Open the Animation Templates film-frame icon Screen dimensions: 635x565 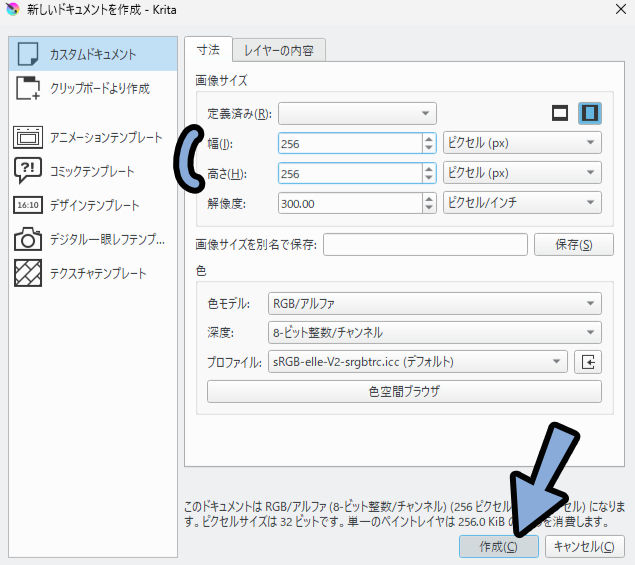28,137
